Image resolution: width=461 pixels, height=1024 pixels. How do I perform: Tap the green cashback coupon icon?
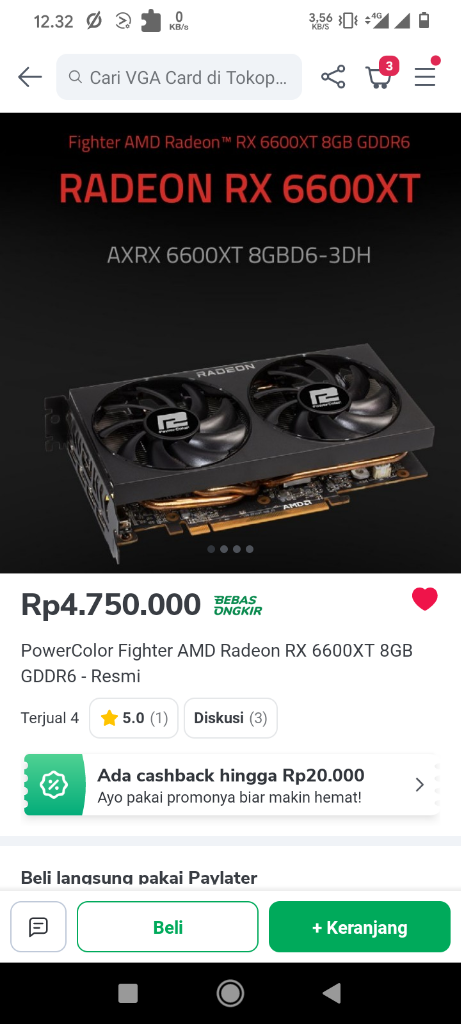[54, 784]
